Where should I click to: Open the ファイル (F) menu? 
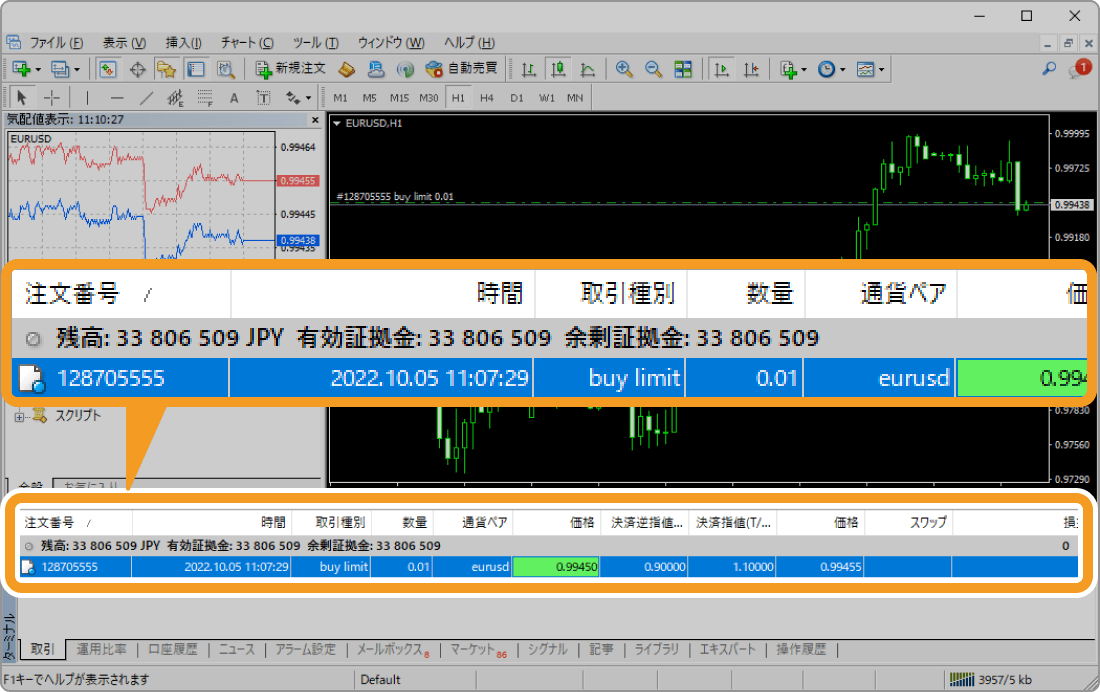coord(56,43)
